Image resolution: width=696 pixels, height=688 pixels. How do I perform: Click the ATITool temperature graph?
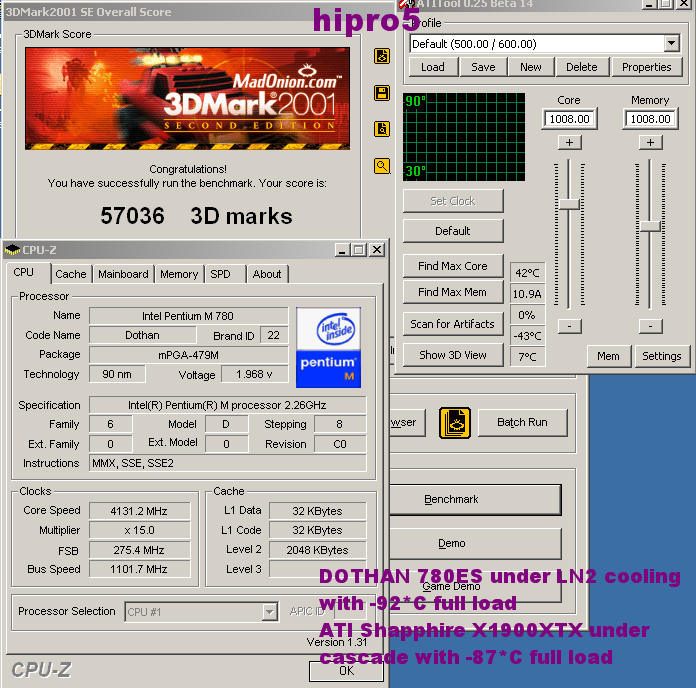pos(464,137)
